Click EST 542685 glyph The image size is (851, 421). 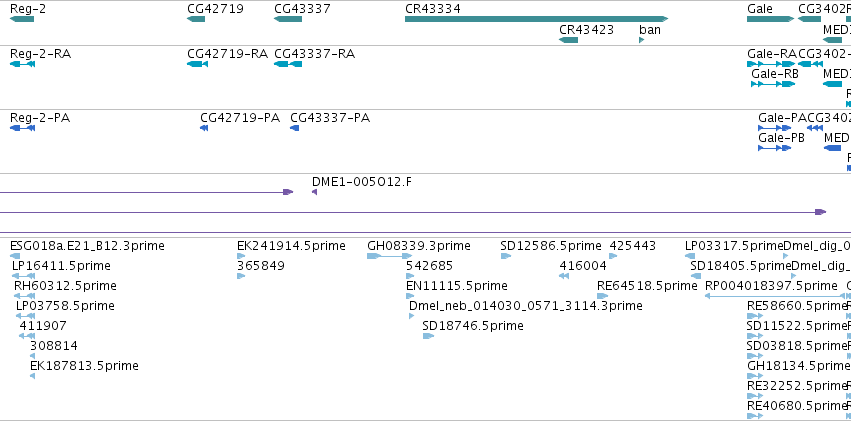pos(410,276)
